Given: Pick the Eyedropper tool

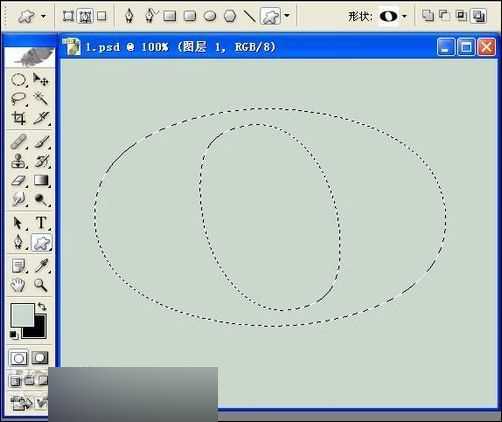Looking at the screenshot, I should (41, 266).
